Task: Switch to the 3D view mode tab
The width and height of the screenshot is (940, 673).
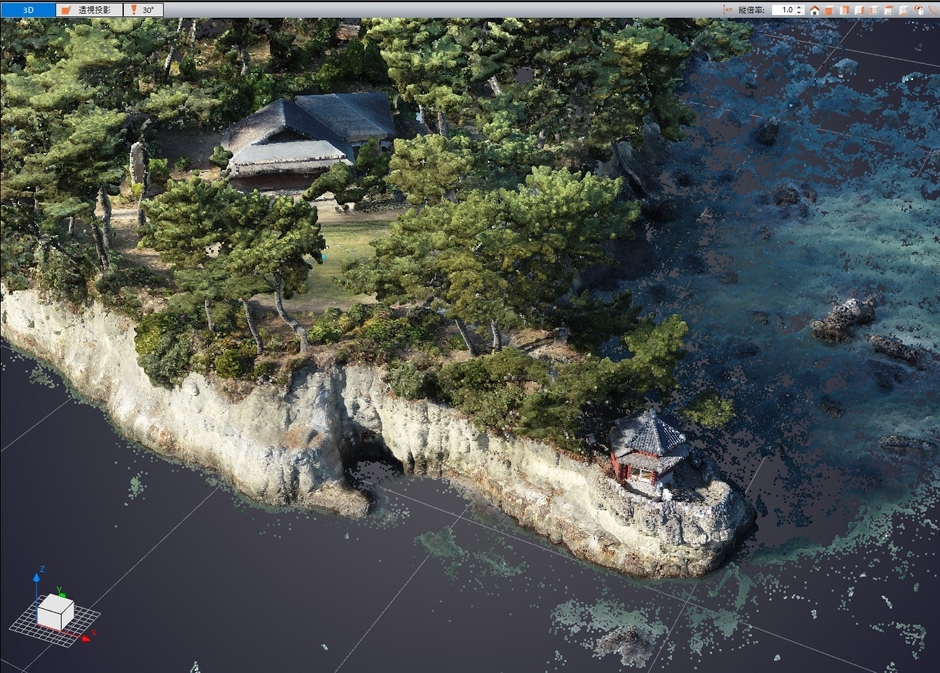Action: [x=28, y=9]
